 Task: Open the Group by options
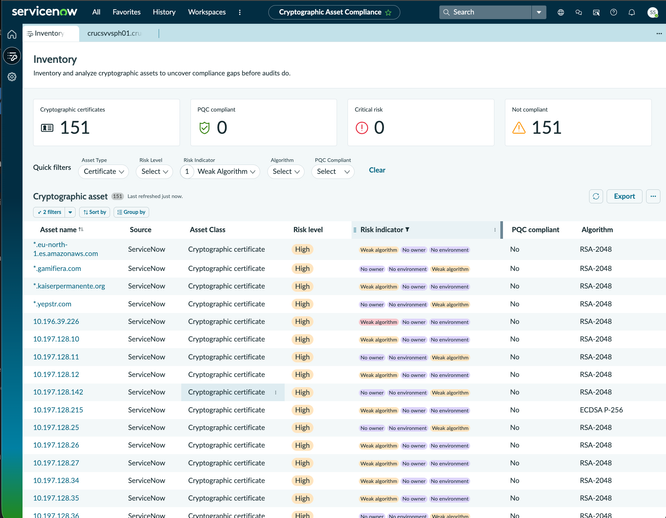click(x=131, y=212)
